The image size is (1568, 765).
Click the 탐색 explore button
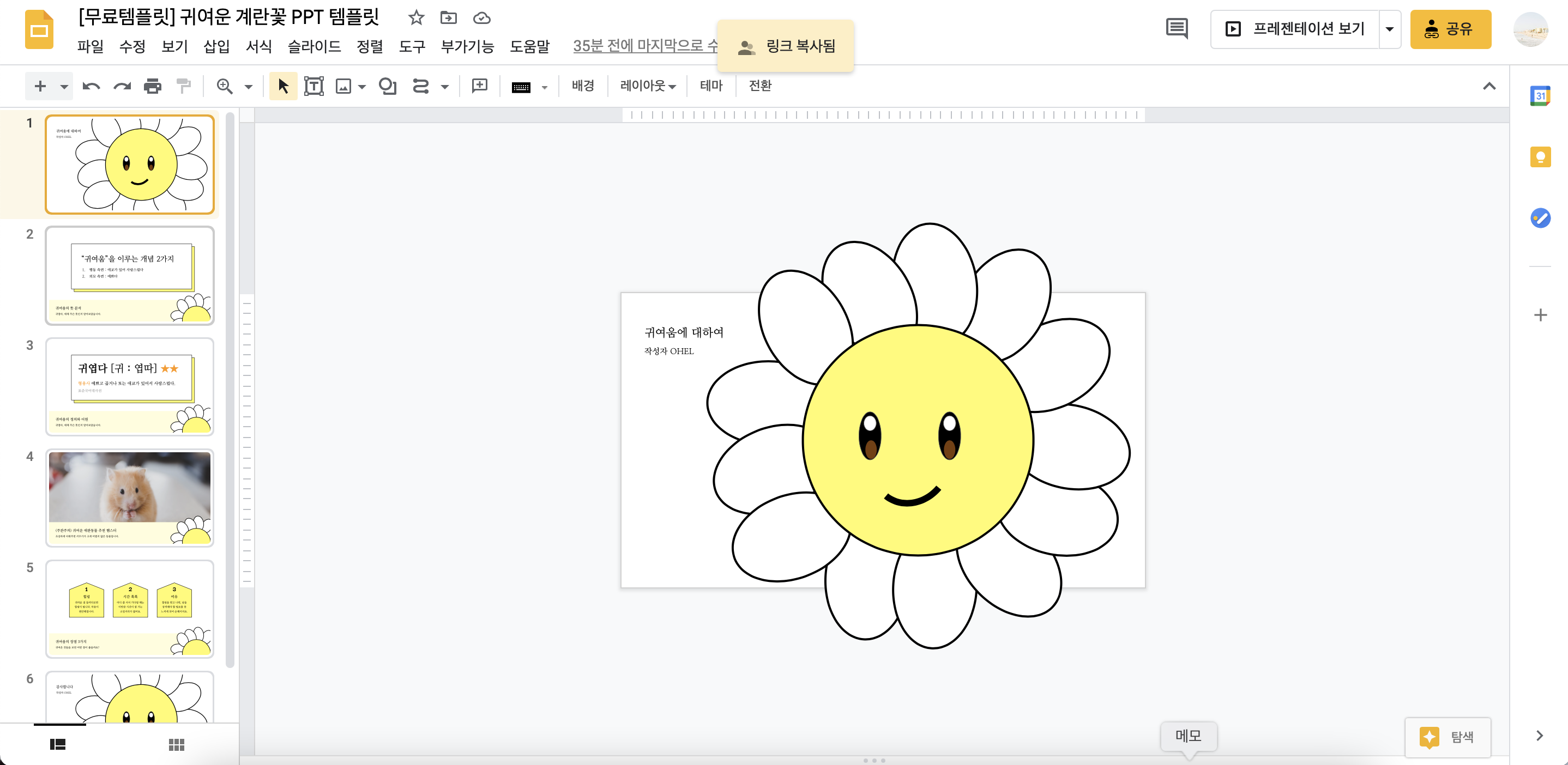point(1448,737)
